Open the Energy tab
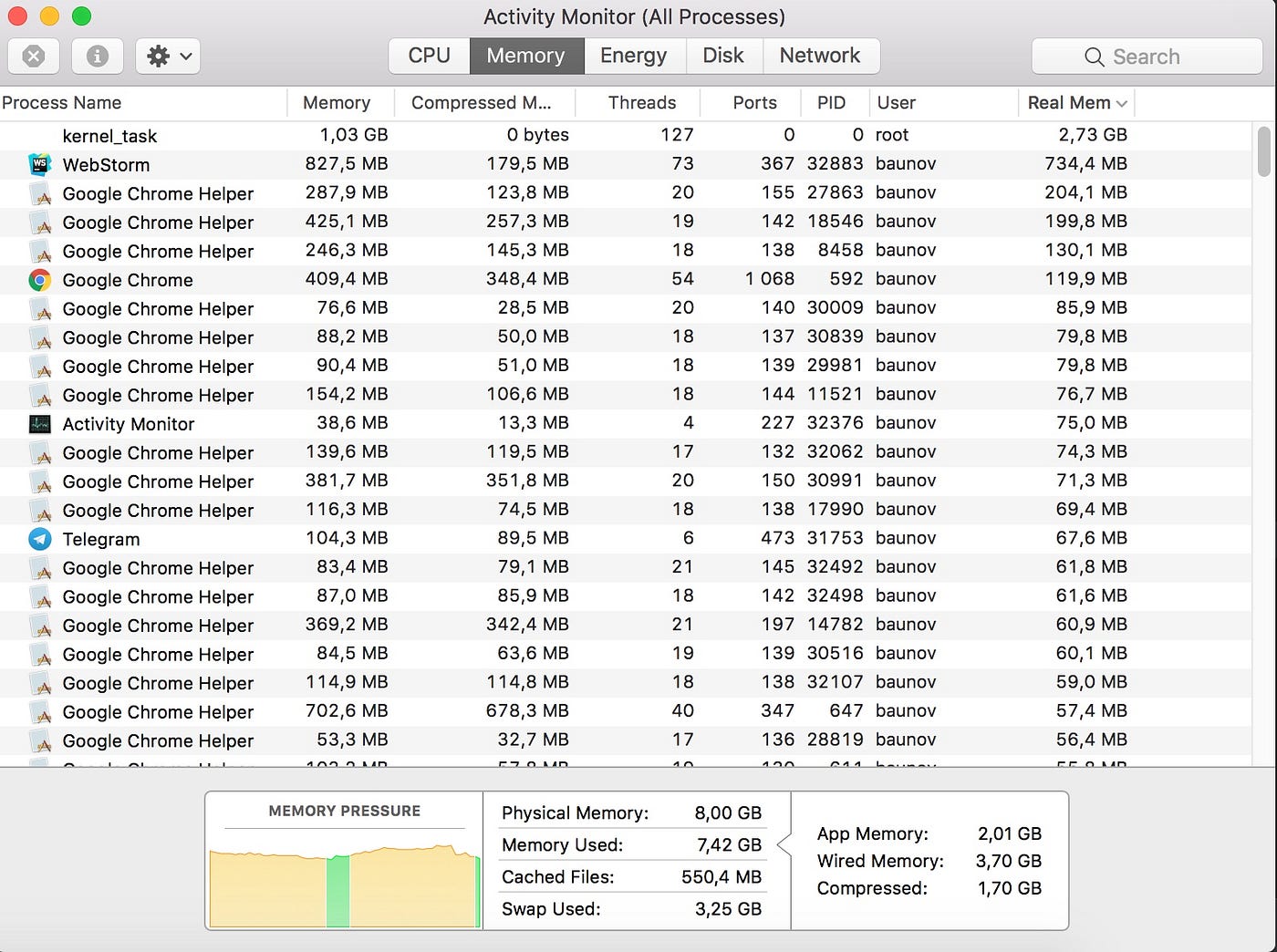 (634, 56)
